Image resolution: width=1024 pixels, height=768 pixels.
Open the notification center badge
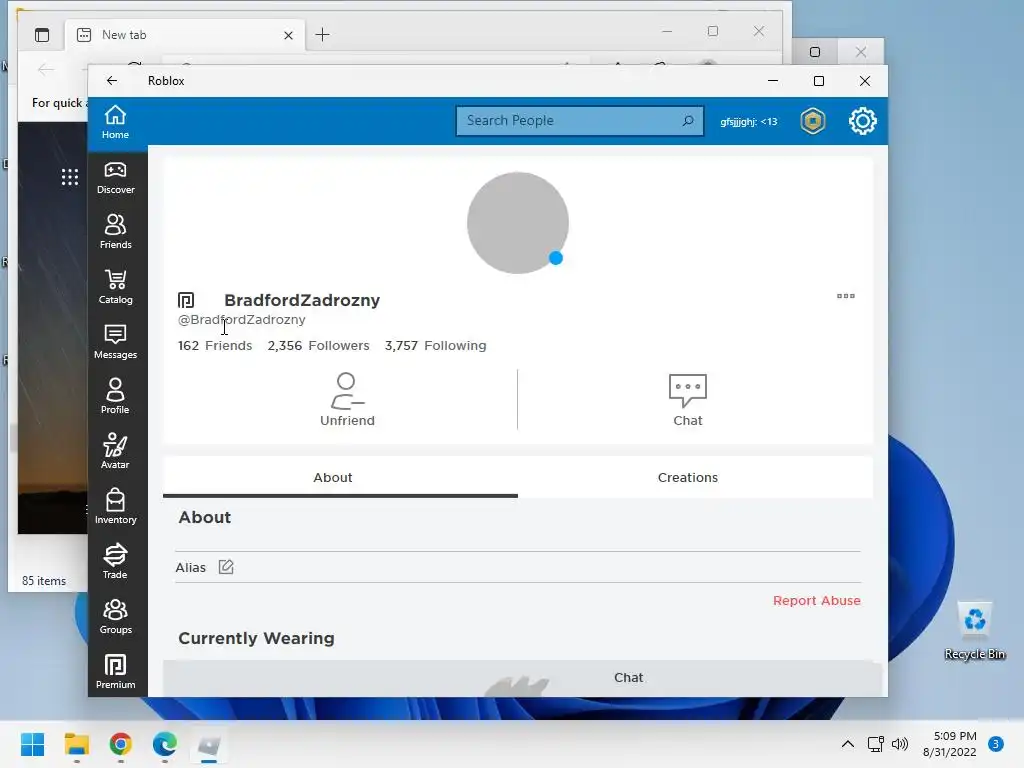pos(996,744)
